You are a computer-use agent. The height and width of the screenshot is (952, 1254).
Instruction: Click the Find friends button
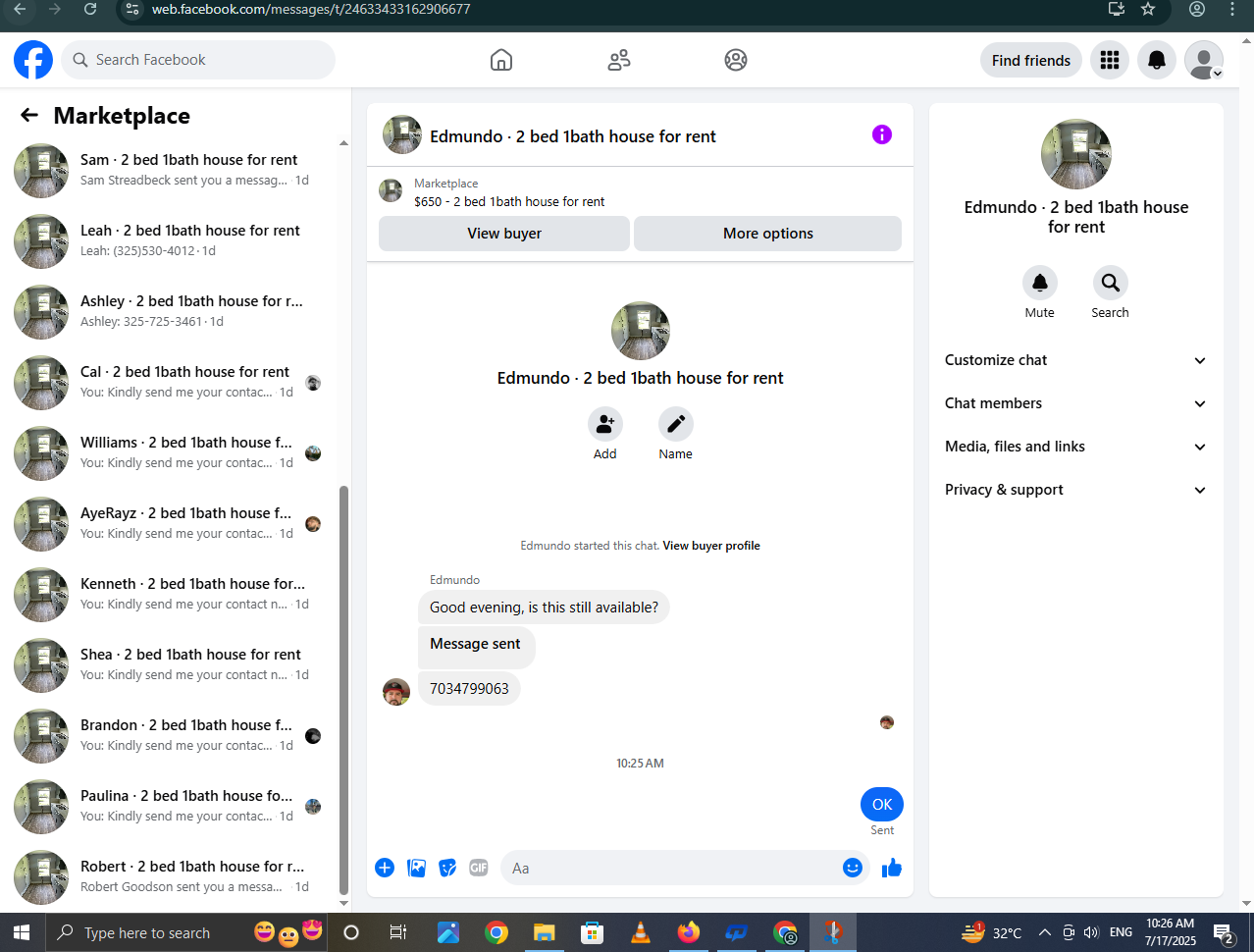[x=1031, y=60]
